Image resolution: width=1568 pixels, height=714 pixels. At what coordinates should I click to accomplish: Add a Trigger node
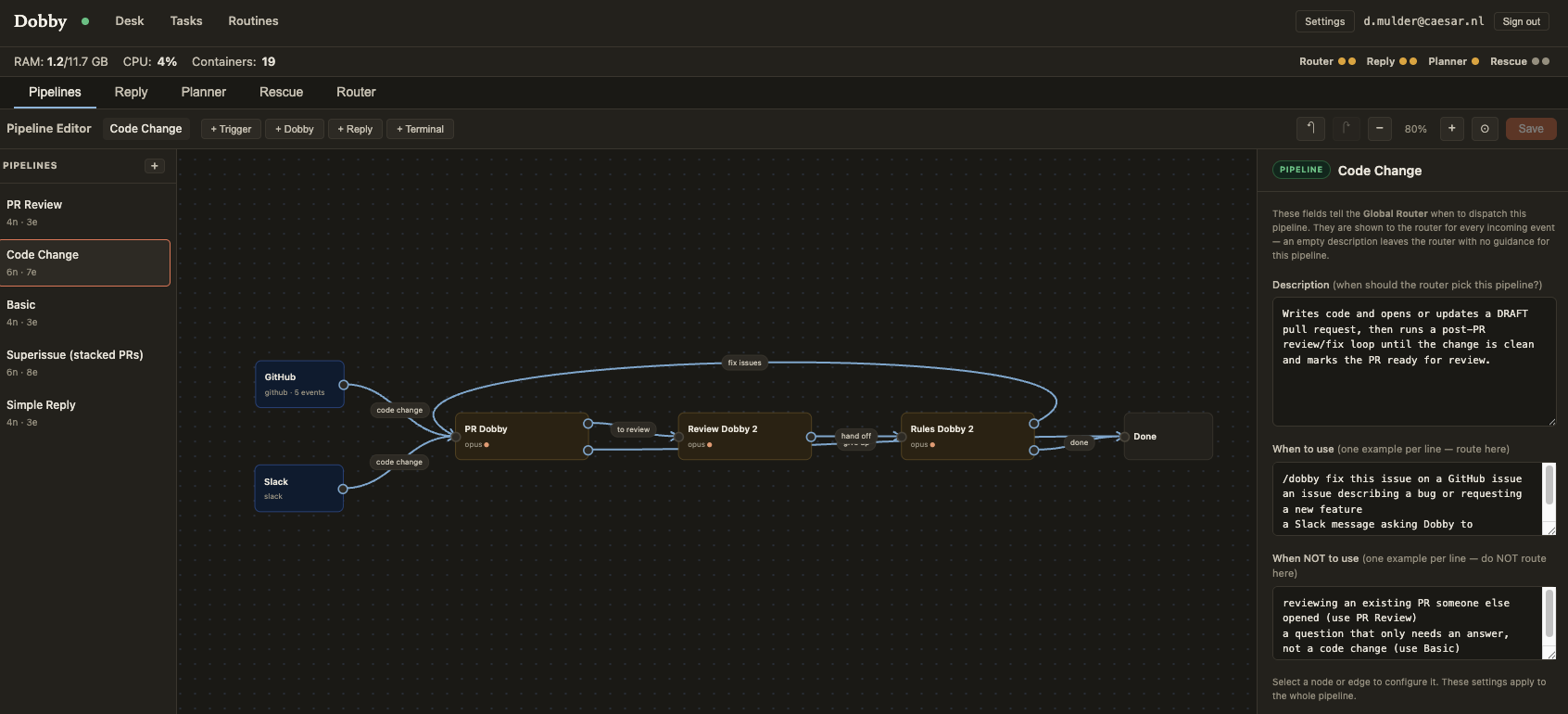tap(231, 129)
